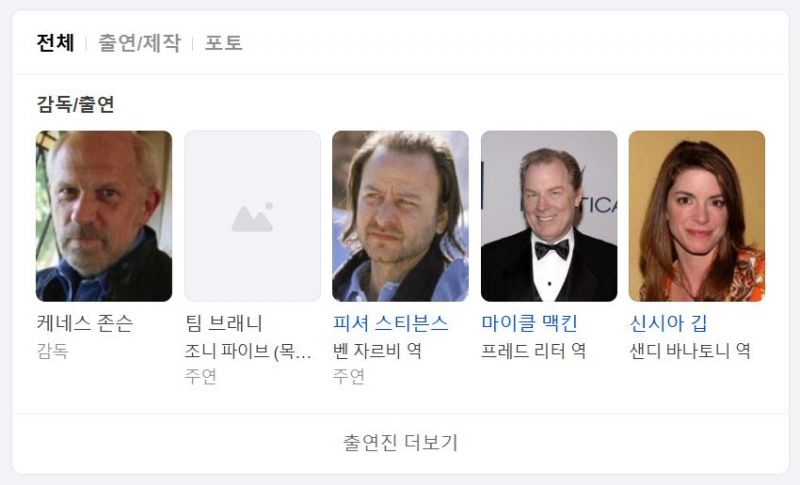Open the 신시아 깁 name link

click(x=669, y=324)
